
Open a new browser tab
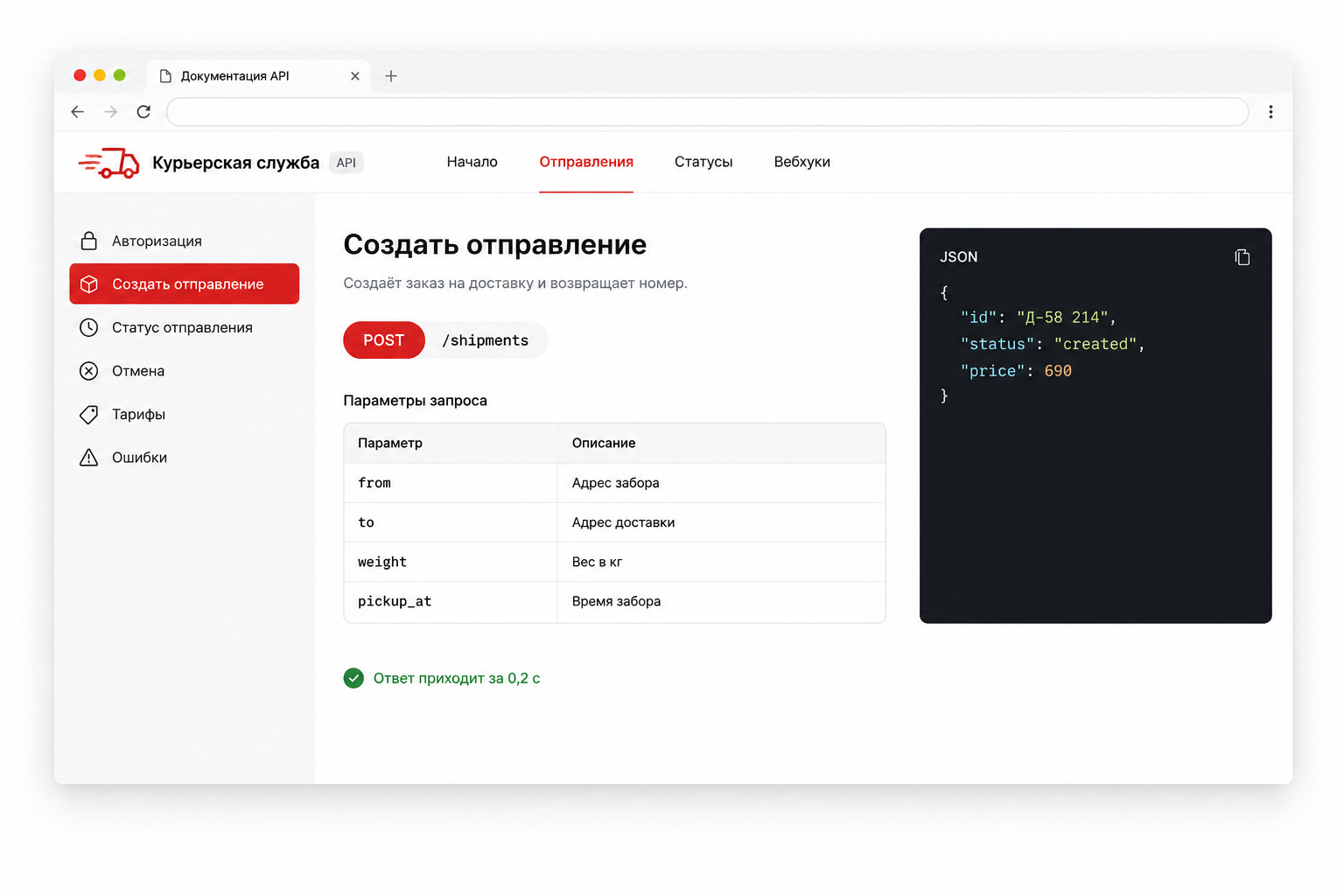pyautogui.click(x=391, y=76)
